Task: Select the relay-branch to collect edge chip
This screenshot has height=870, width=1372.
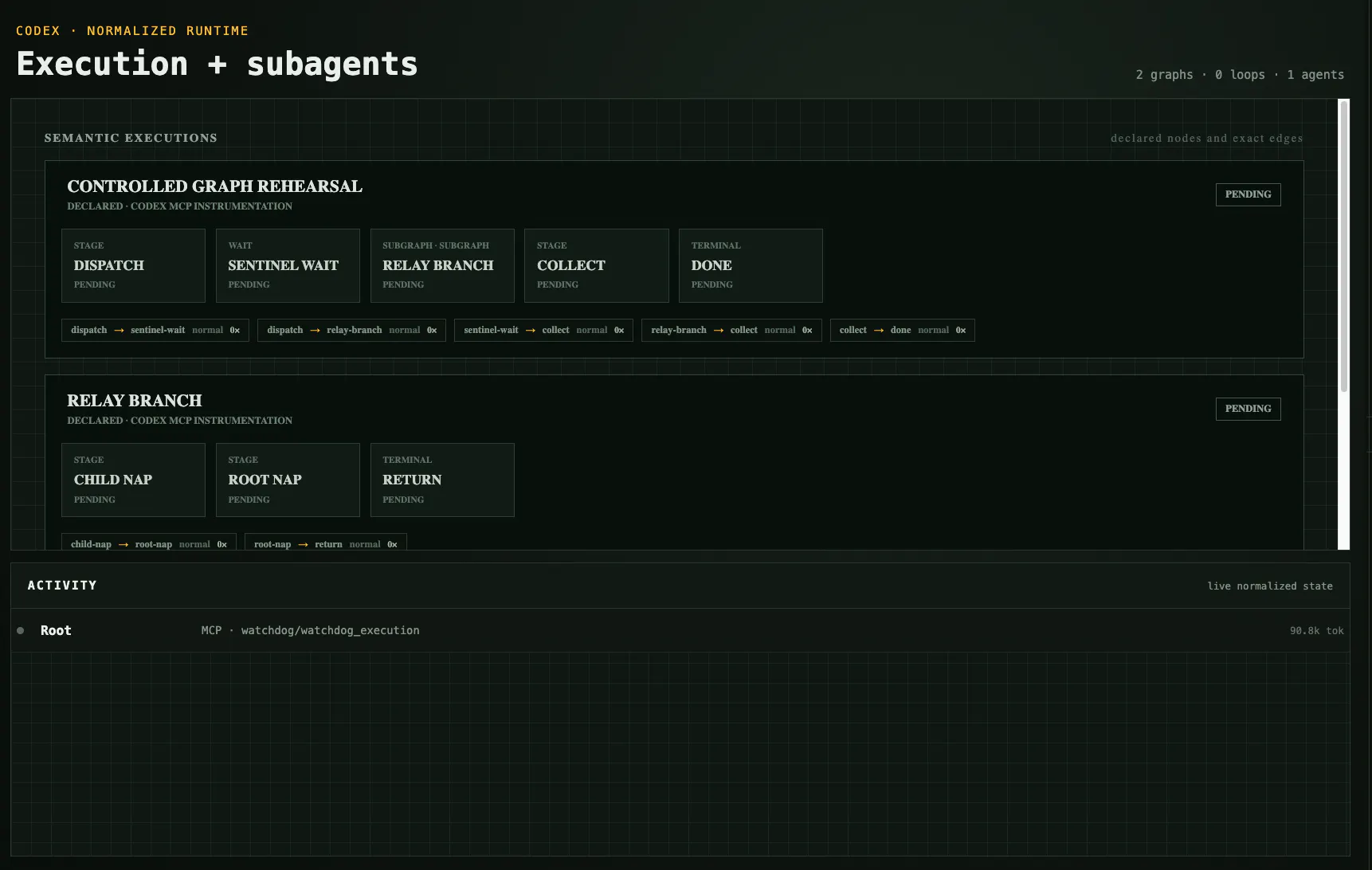Action: [731, 330]
